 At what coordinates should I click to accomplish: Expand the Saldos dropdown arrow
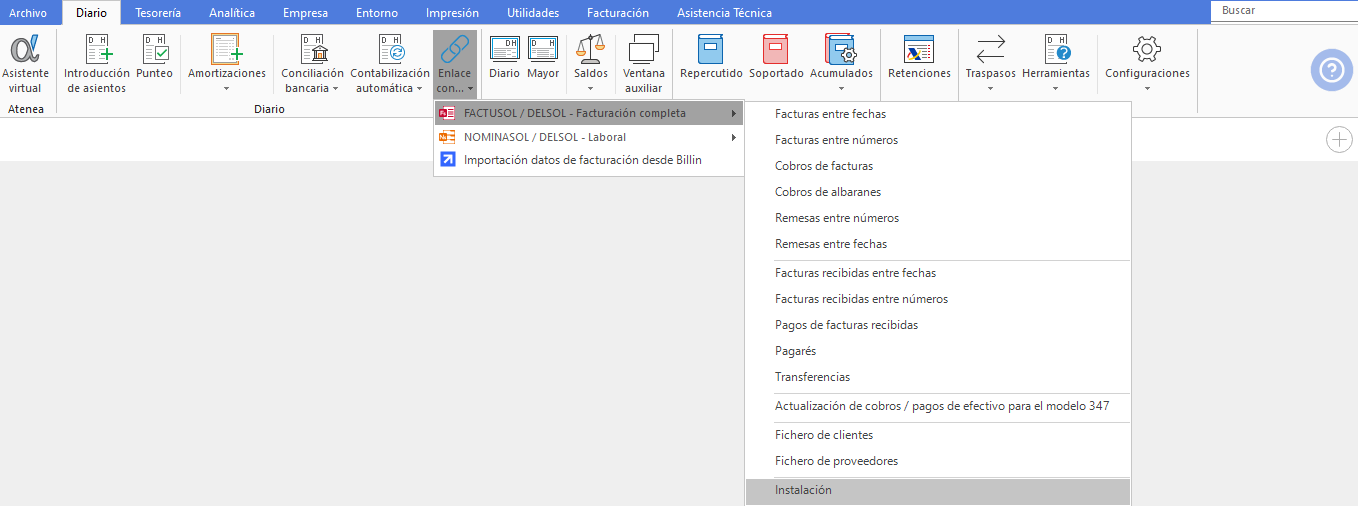591,89
